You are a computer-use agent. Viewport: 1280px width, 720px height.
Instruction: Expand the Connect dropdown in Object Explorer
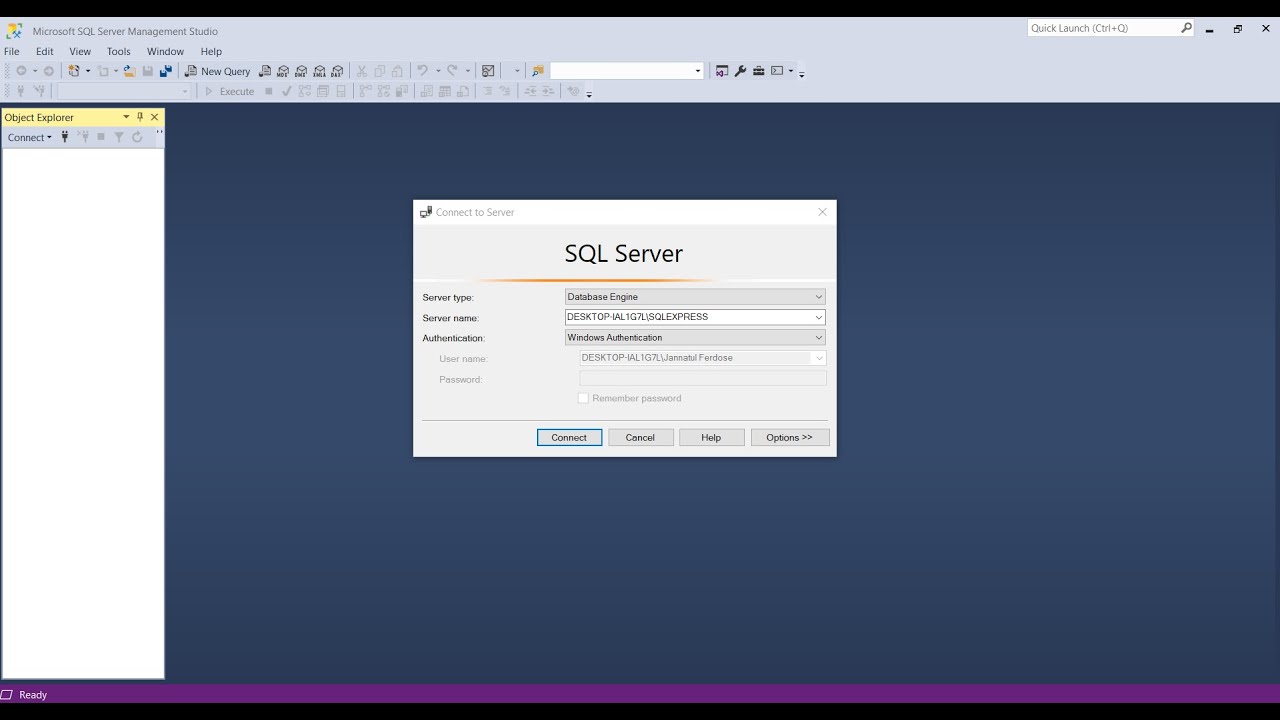click(29, 138)
